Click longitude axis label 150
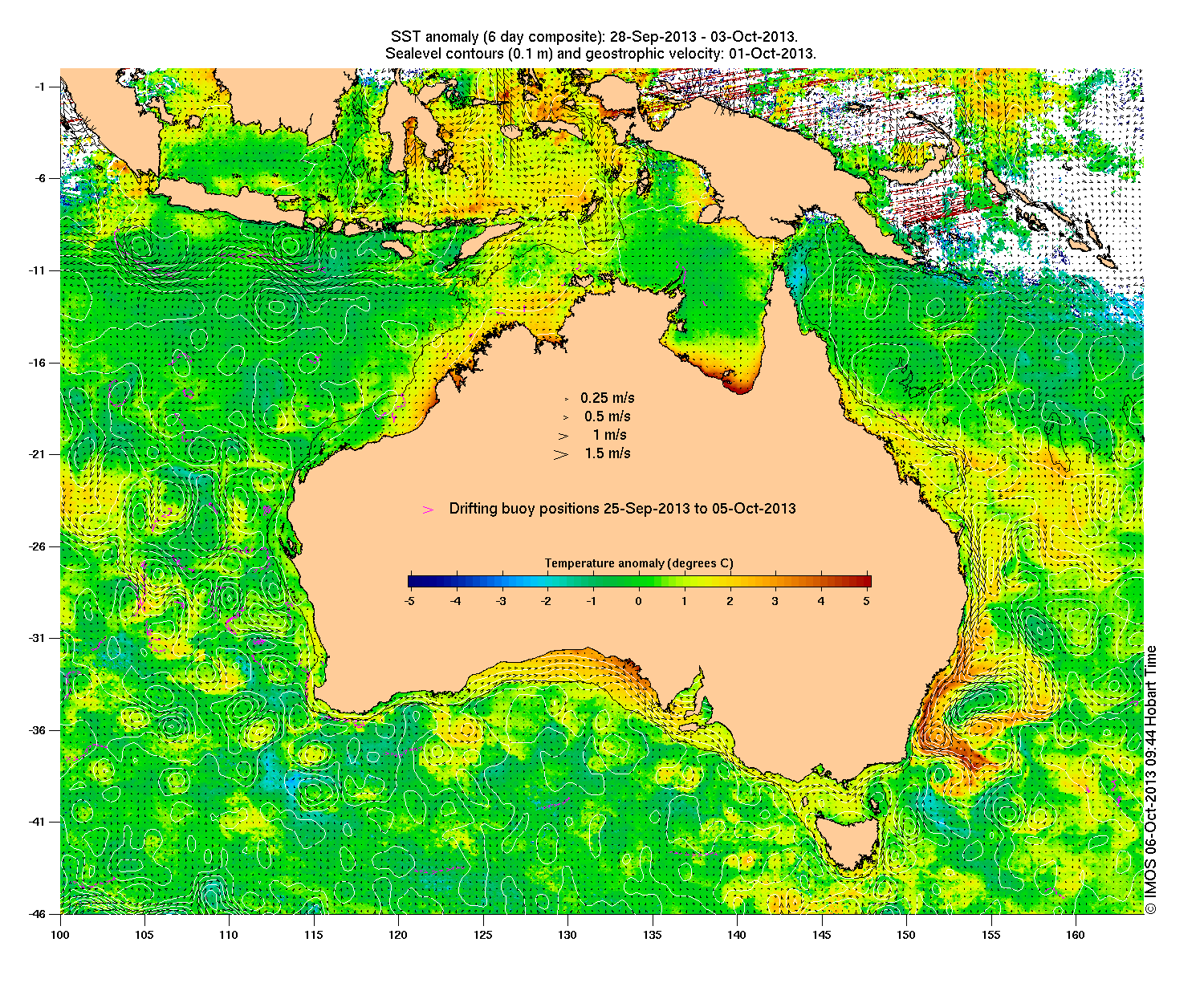The width and height of the screenshot is (1204, 983). pyautogui.click(x=906, y=935)
